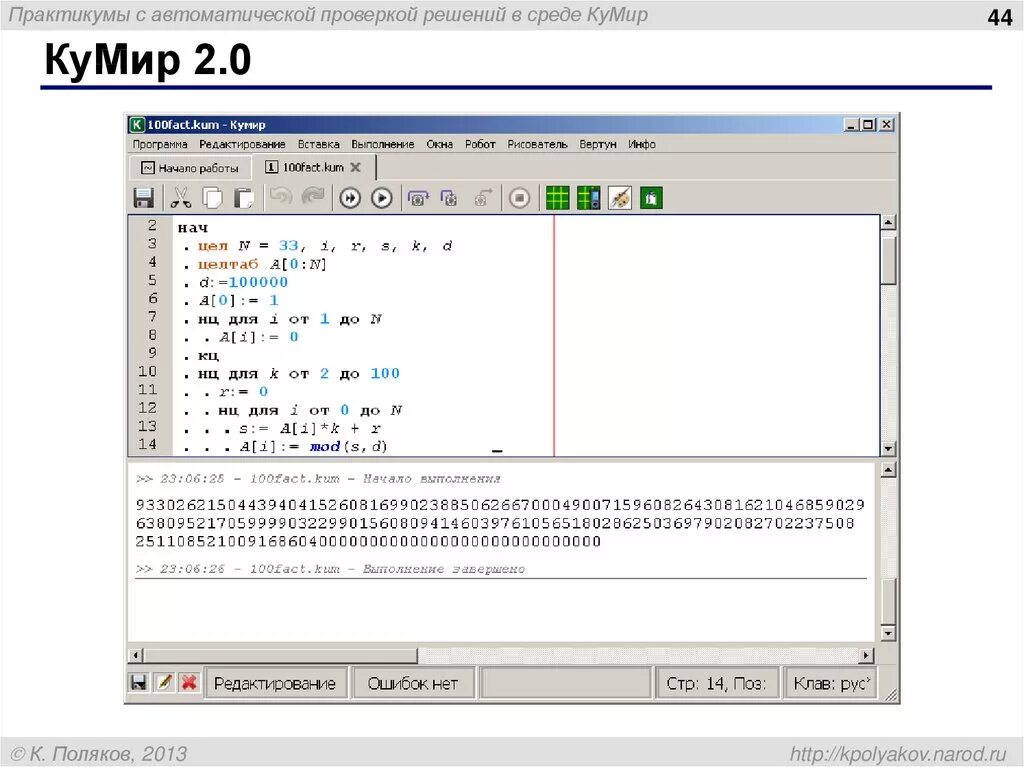Click output pane scrollbar up arrow
The image size is (1024, 767).
(x=888, y=470)
